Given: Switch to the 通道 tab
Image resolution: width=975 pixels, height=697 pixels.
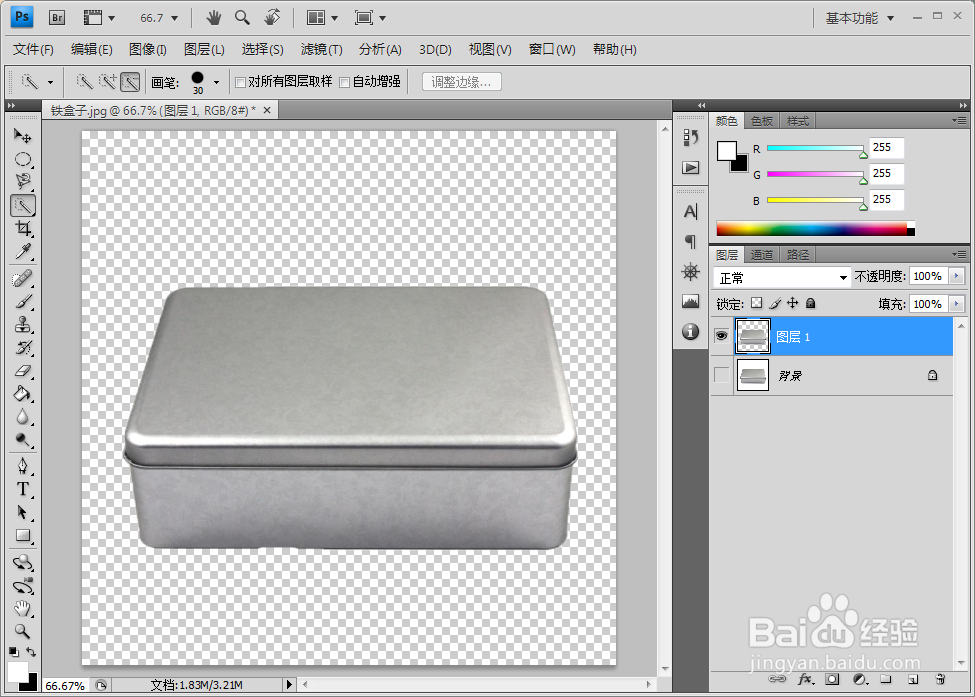Looking at the screenshot, I should (762, 255).
